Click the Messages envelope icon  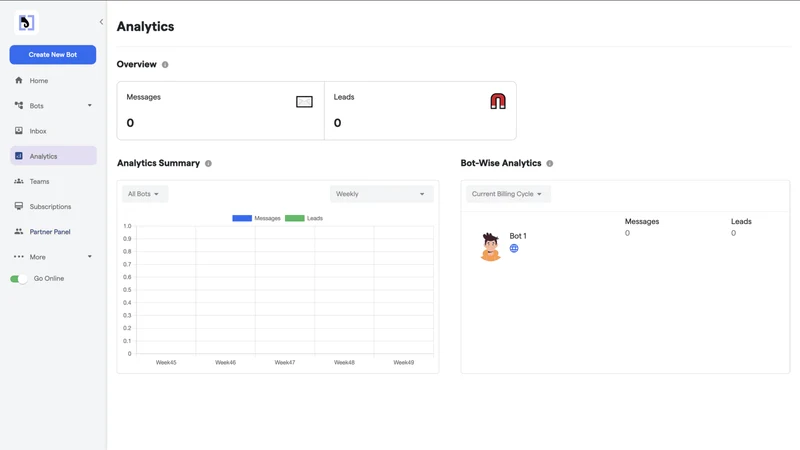point(304,102)
